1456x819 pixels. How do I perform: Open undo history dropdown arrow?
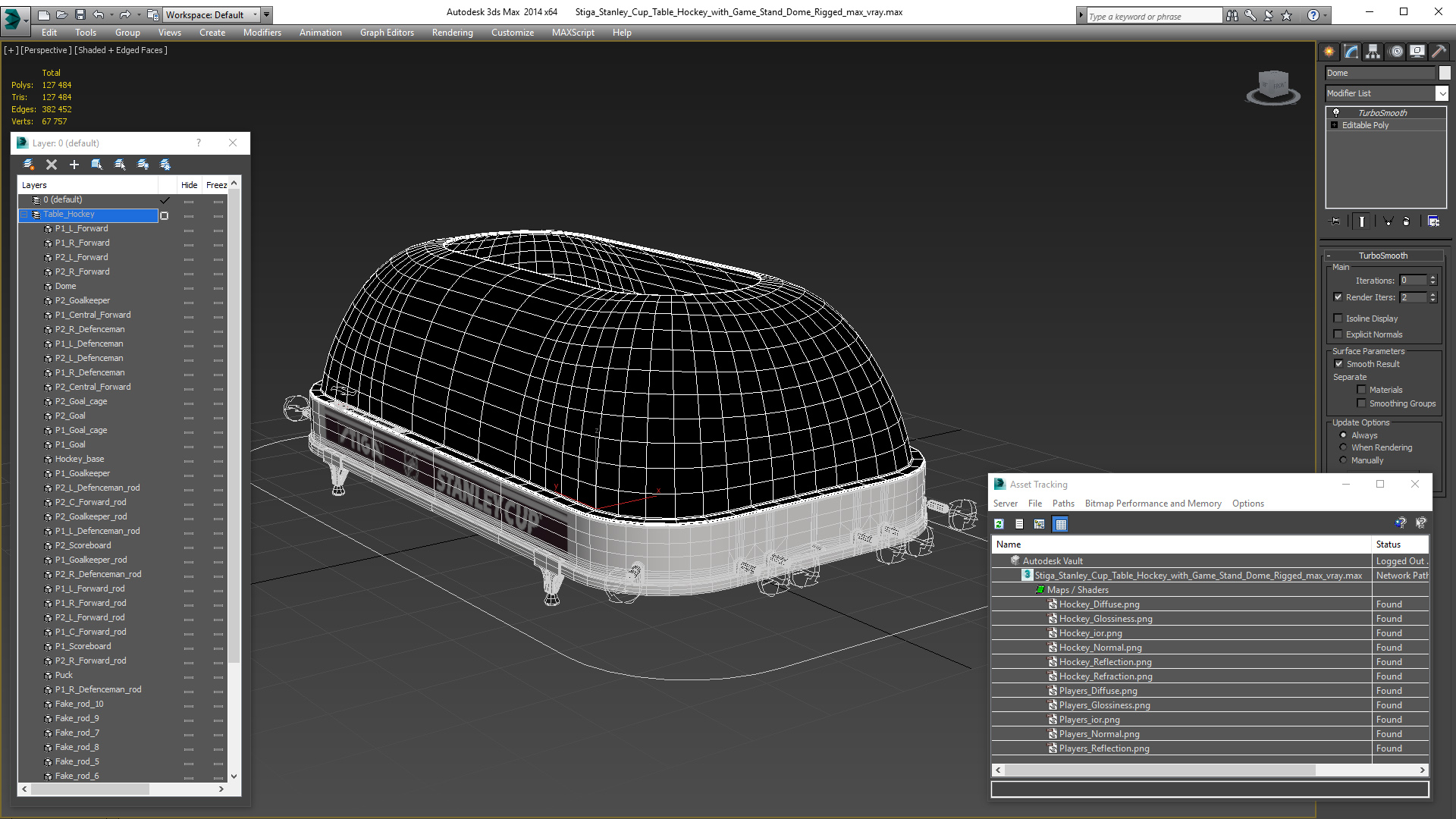click(x=111, y=14)
